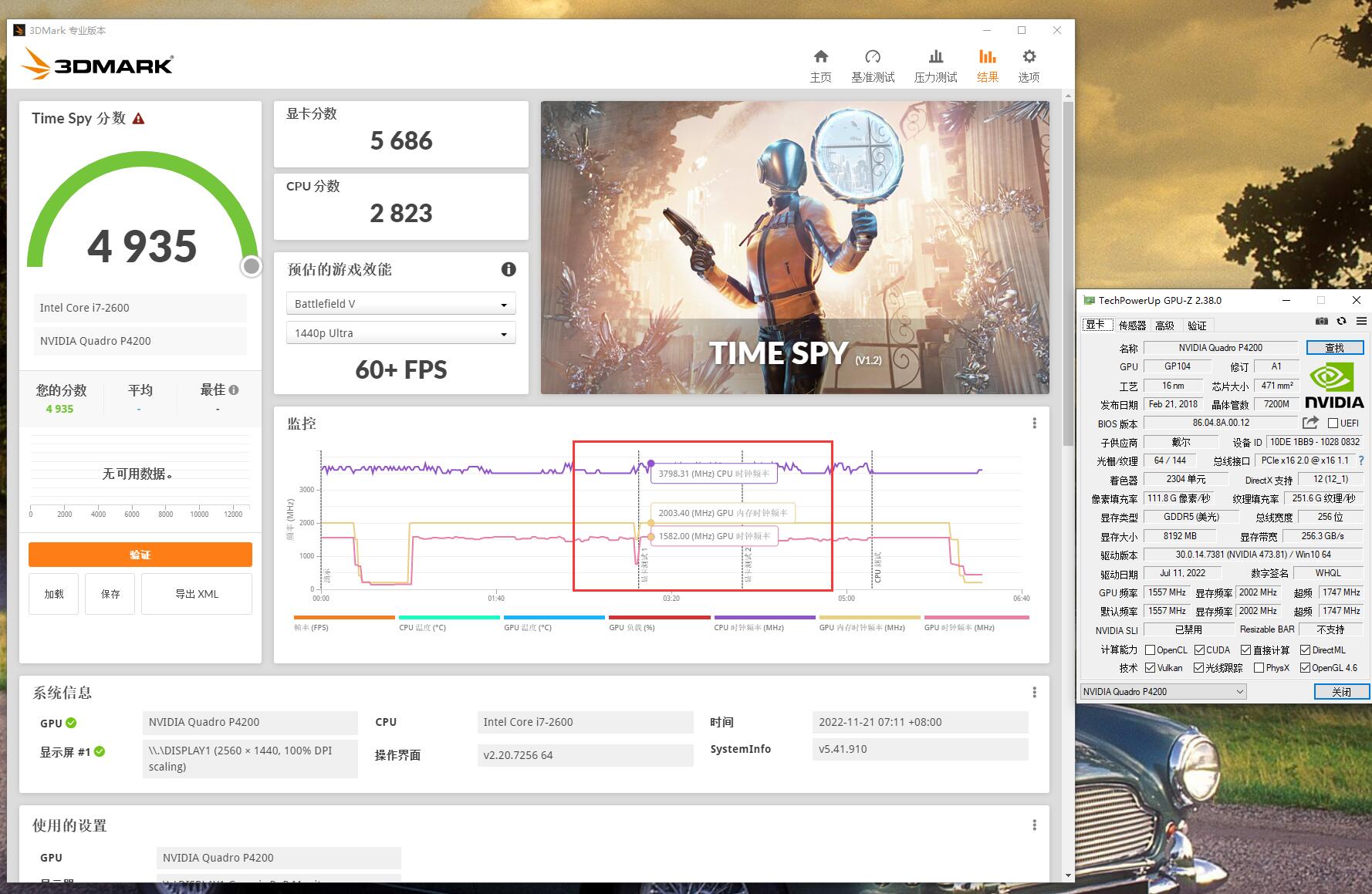Click the 30.0.14.7381 driver version field

(1253, 555)
